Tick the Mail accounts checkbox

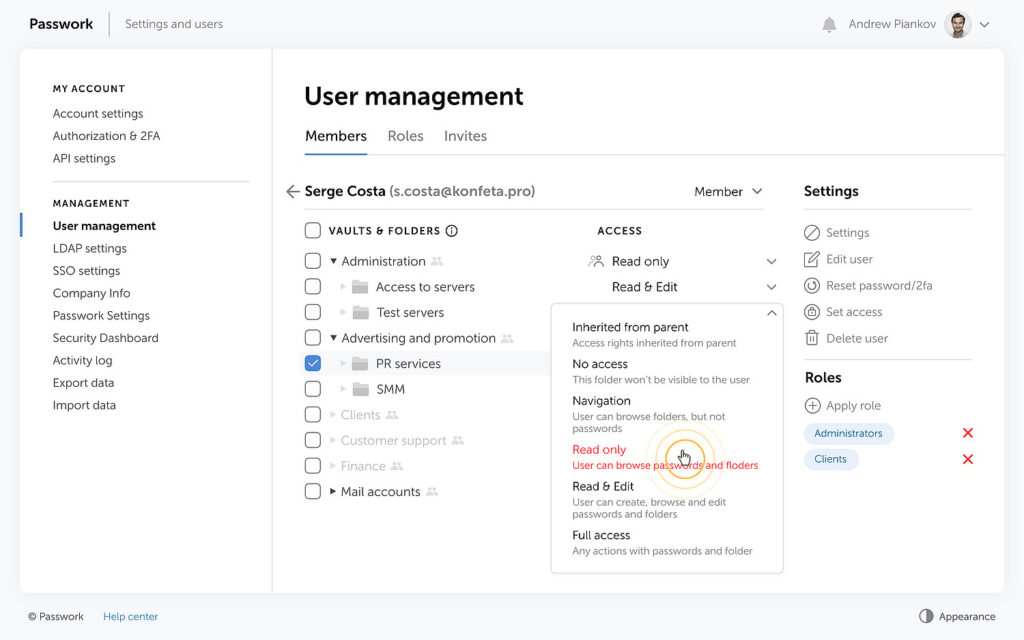click(313, 492)
